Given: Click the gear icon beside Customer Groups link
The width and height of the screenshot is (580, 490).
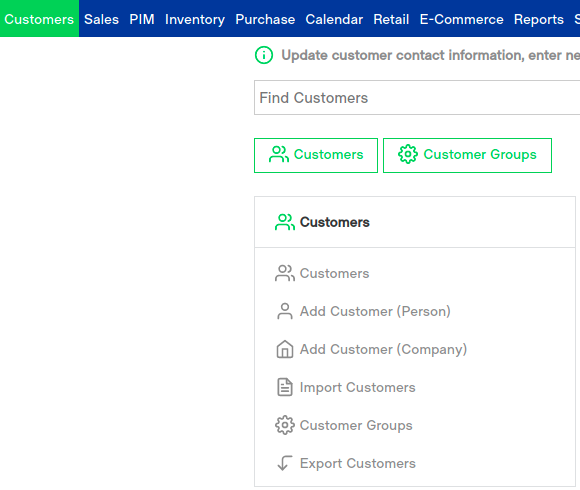Looking at the screenshot, I should [x=285, y=425].
